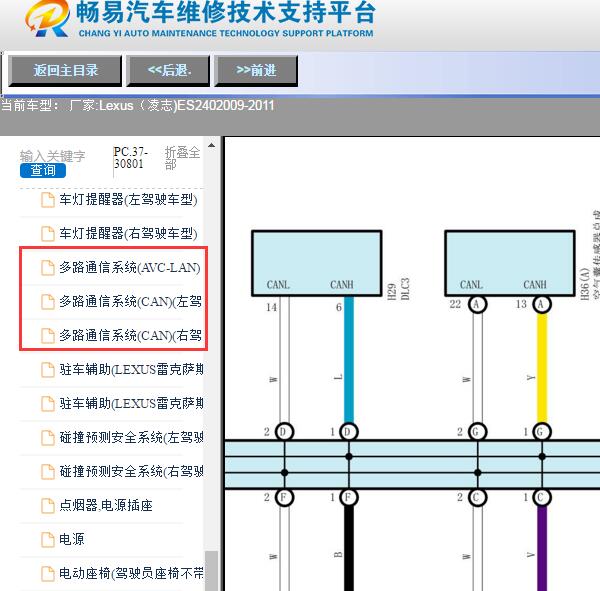Click connector pin 2 D circle

(284, 432)
